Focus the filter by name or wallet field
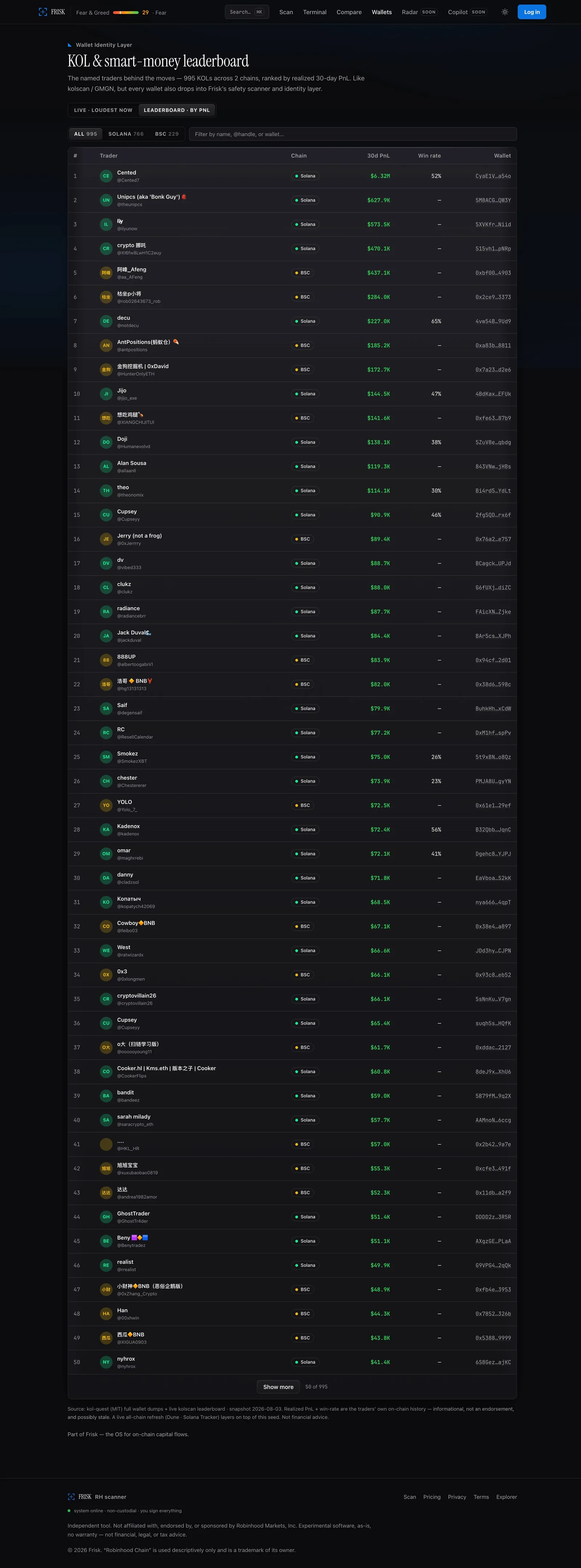Screen dimensions: 581x1568 pos(353,134)
